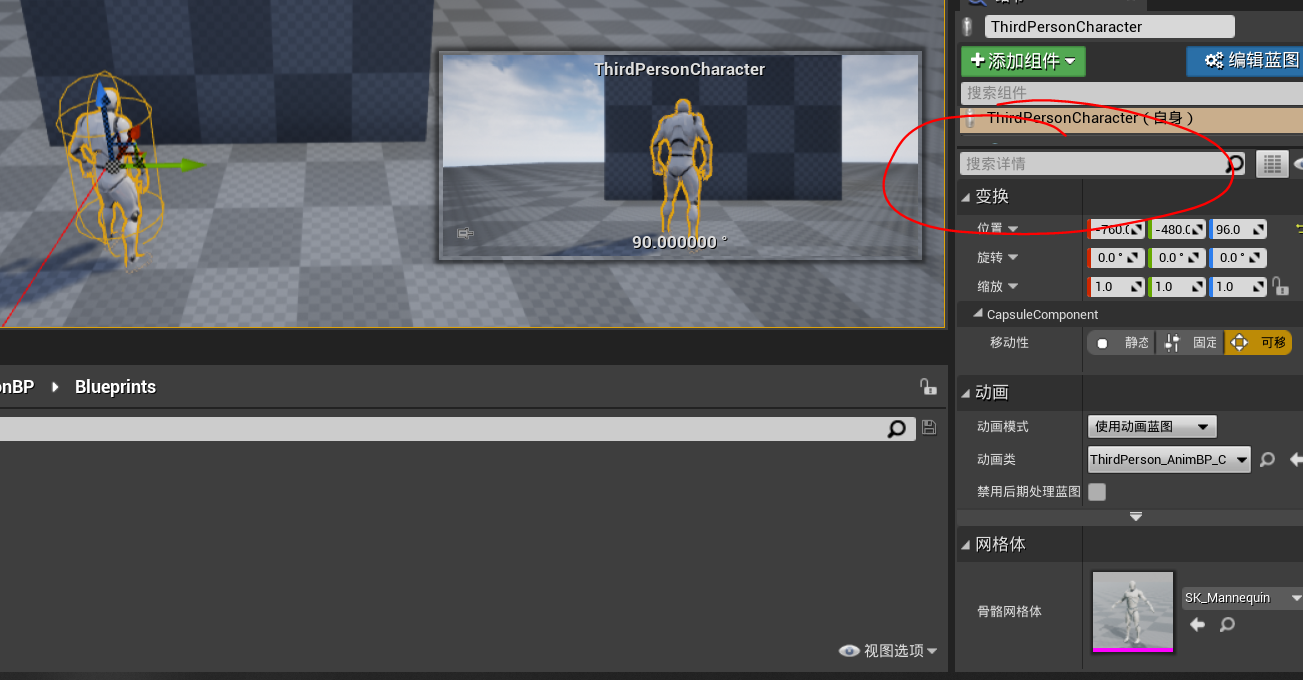
Task: Click use-selected arrow under SK_Mannequin
Action: 1197,625
